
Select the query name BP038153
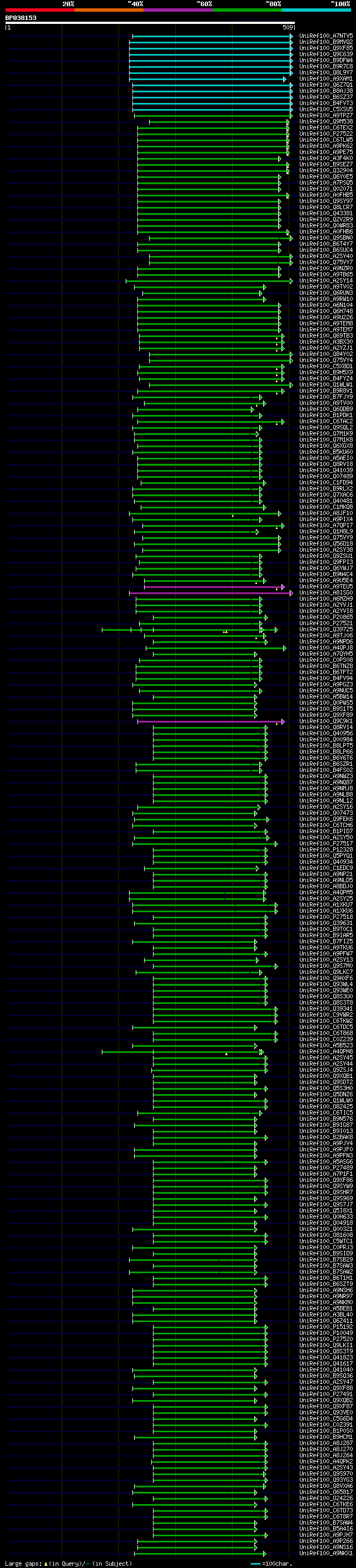(x=21, y=18)
